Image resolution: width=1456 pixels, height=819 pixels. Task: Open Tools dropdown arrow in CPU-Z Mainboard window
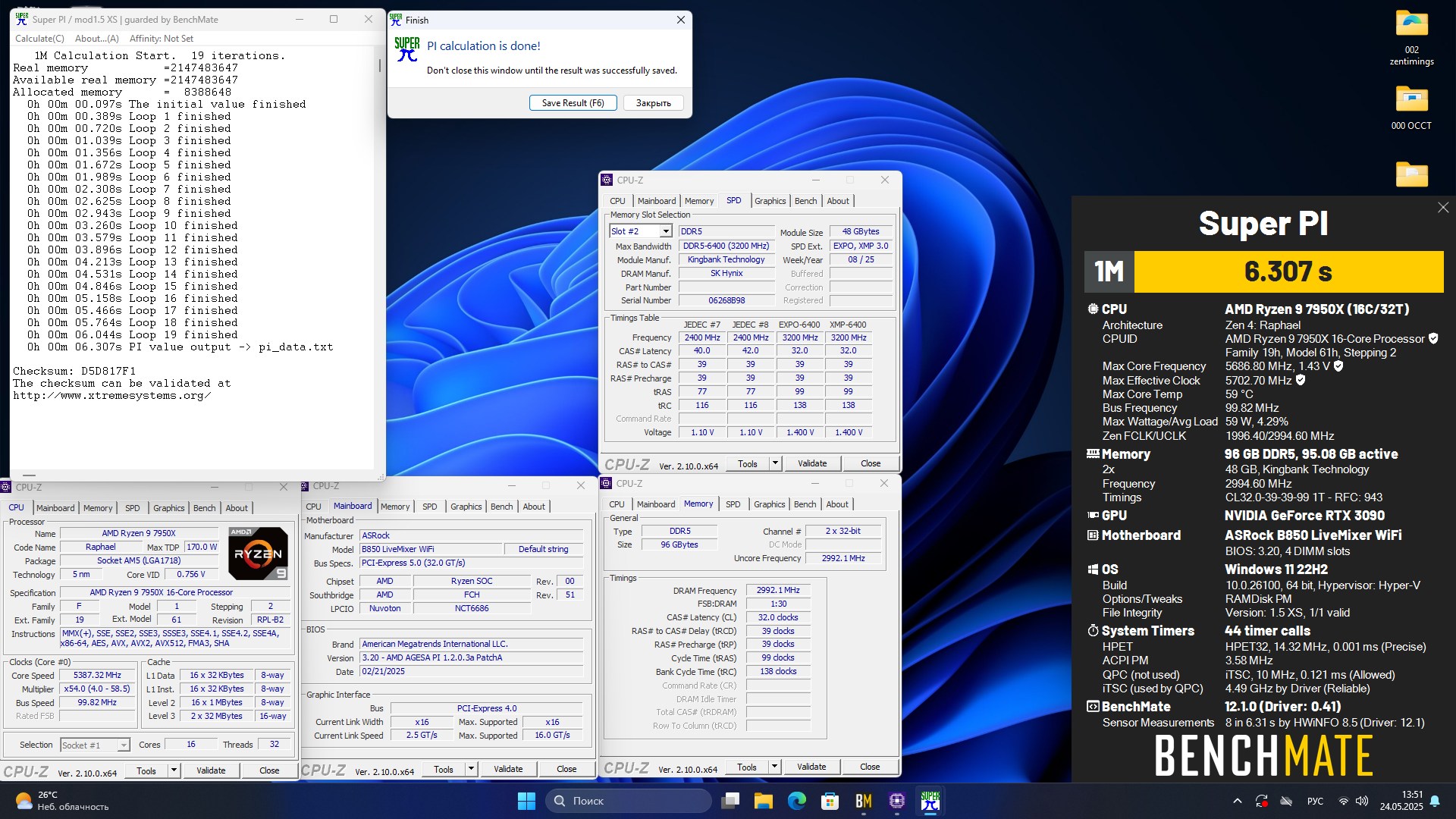tap(471, 769)
